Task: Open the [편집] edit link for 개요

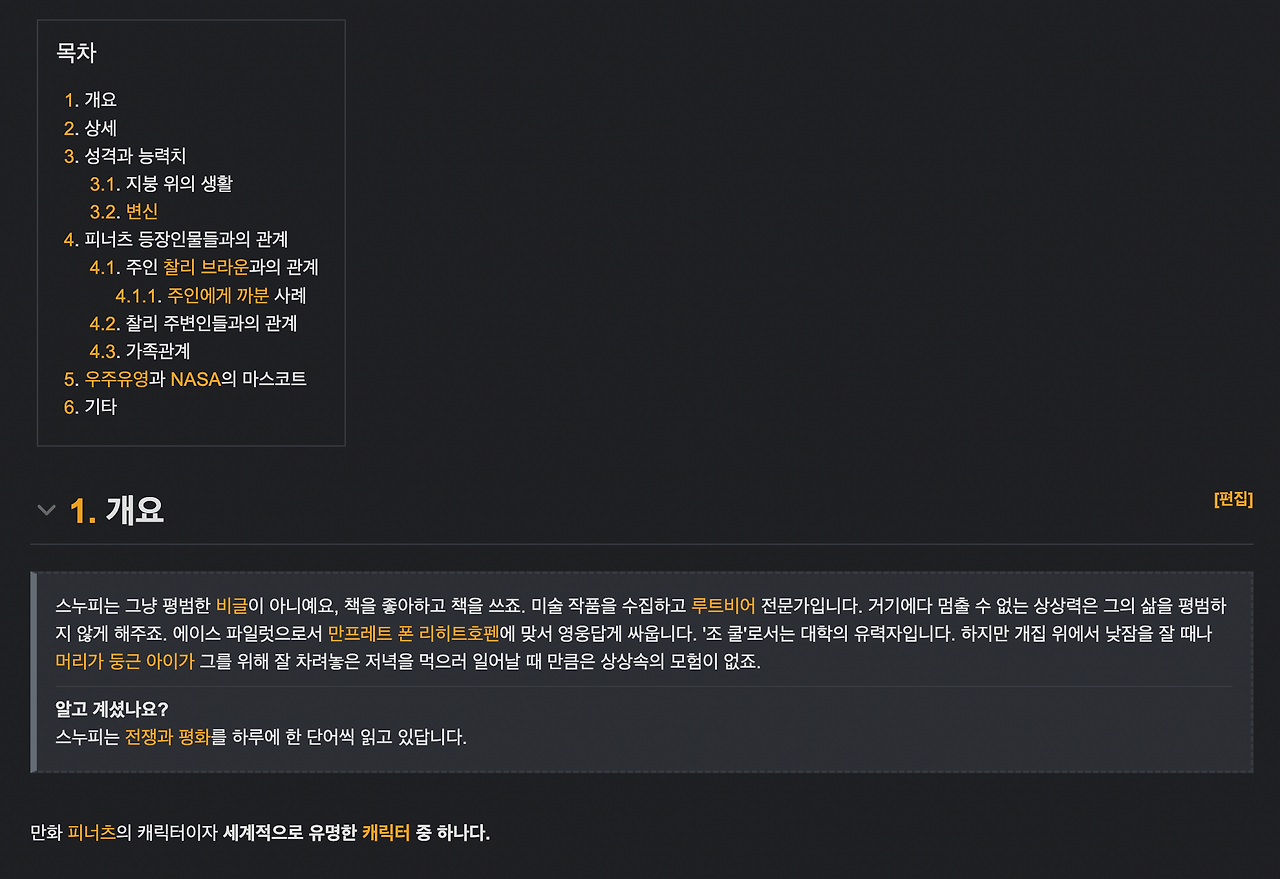Action: click(x=1233, y=499)
